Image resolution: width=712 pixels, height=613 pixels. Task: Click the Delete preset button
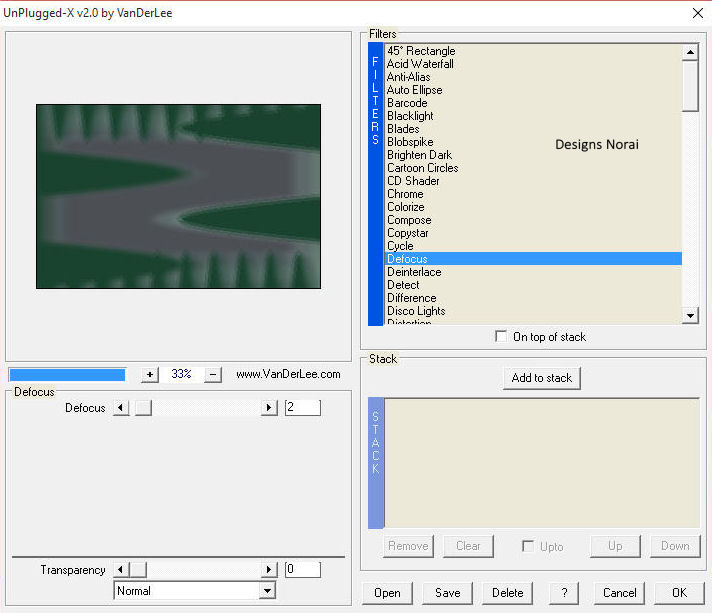[508, 593]
